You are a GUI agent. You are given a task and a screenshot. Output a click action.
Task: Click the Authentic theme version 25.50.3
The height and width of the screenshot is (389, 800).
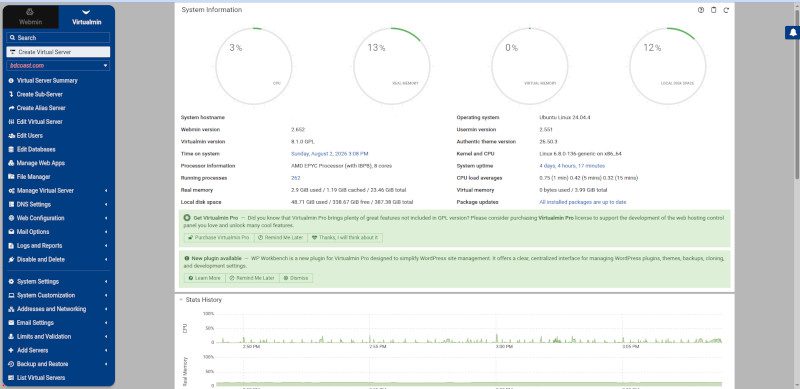click(548, 142)
